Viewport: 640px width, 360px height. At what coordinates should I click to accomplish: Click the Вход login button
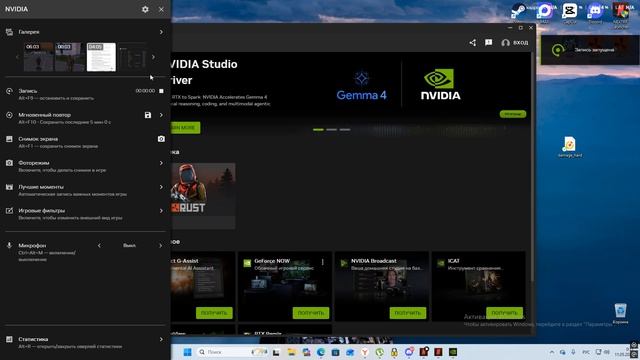pos(515,42)
